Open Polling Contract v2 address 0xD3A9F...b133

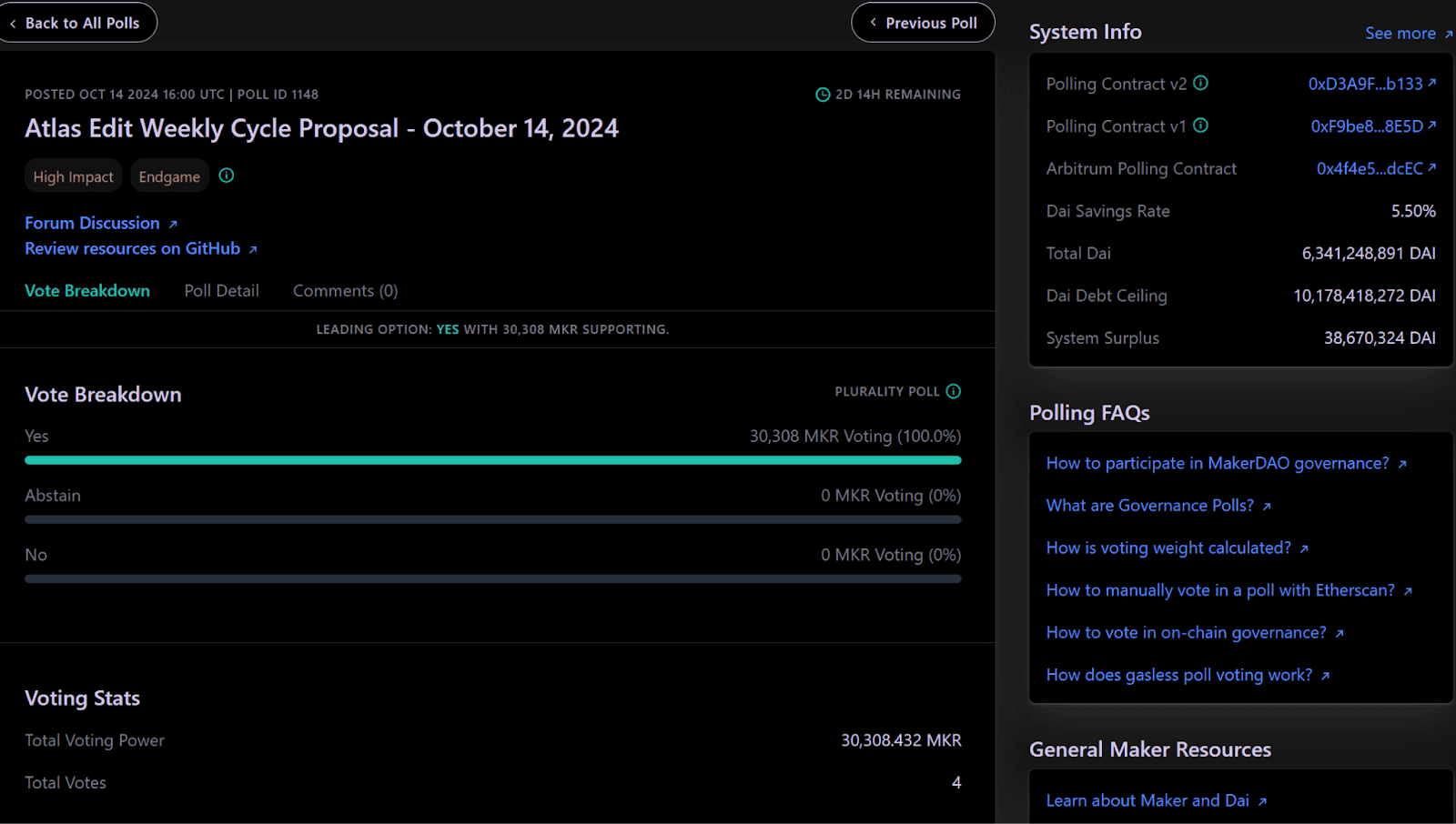[x=1371, y=84]
